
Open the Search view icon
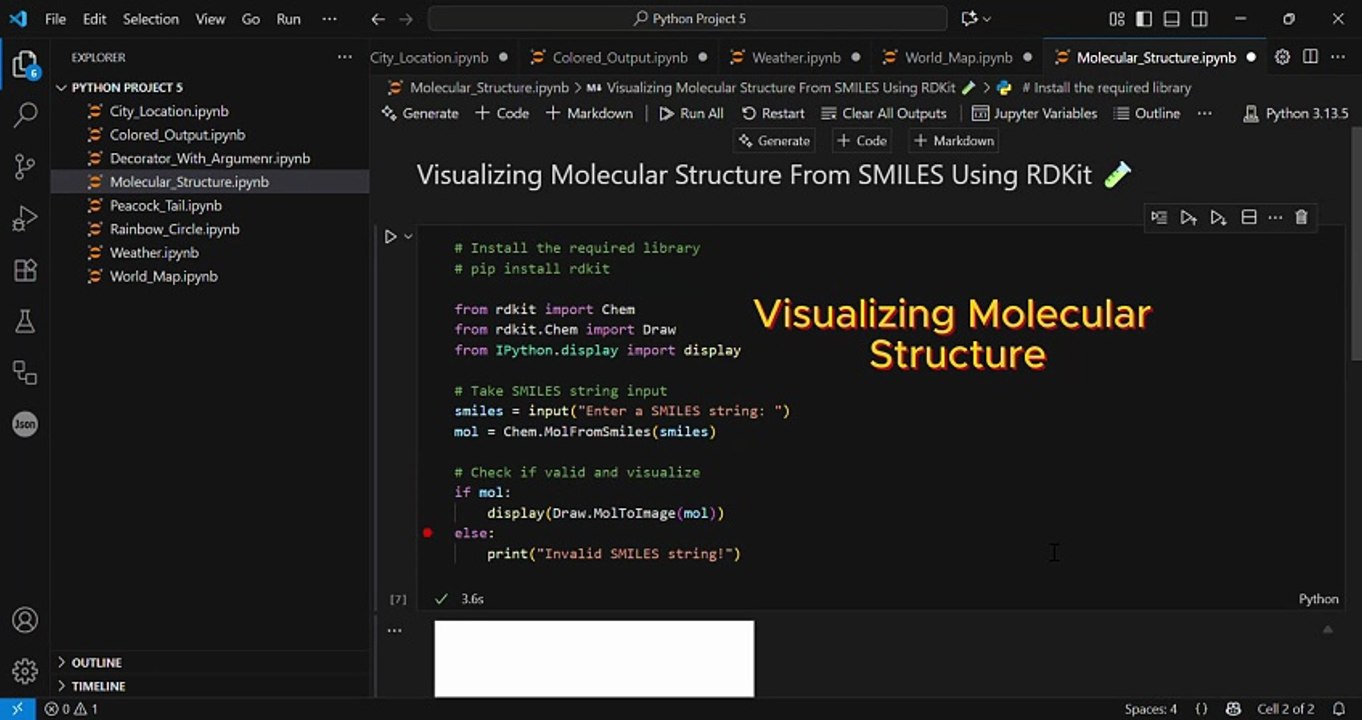click(25, 116)
